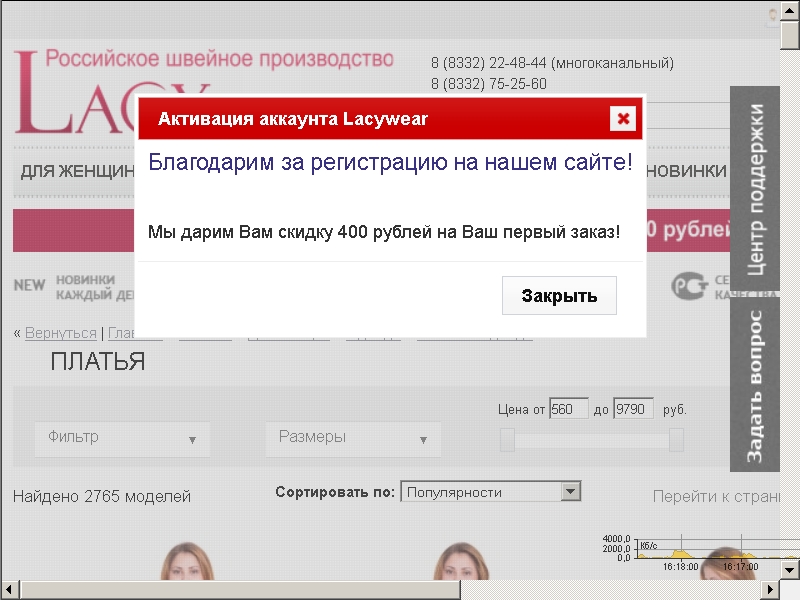Viewport: 800px width, 600px height.
Task: Follow the Вернуться link
Action: tap(61, 333)
